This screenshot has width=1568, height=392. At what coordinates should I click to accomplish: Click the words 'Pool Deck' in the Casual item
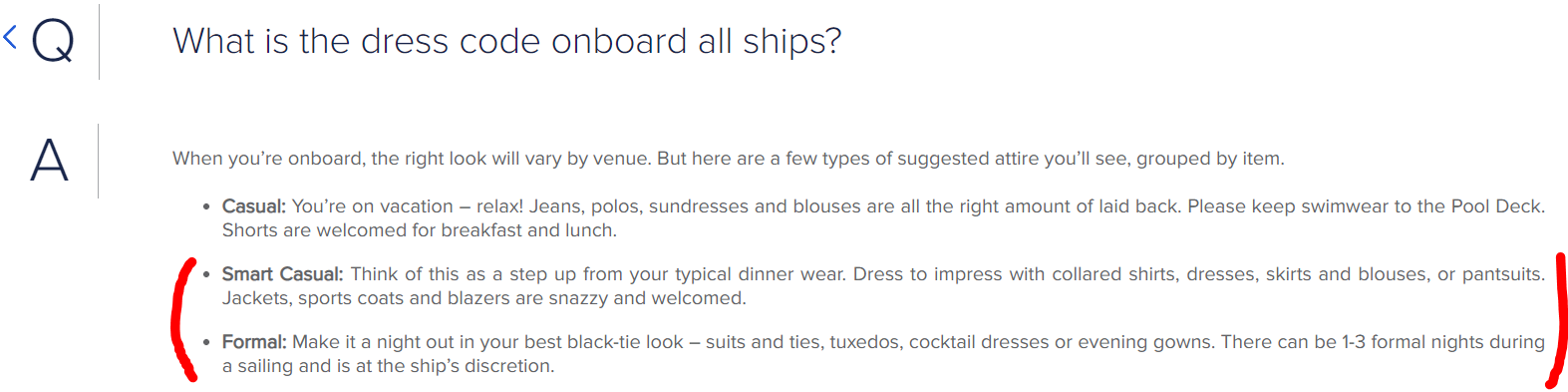click(1497, 206)
